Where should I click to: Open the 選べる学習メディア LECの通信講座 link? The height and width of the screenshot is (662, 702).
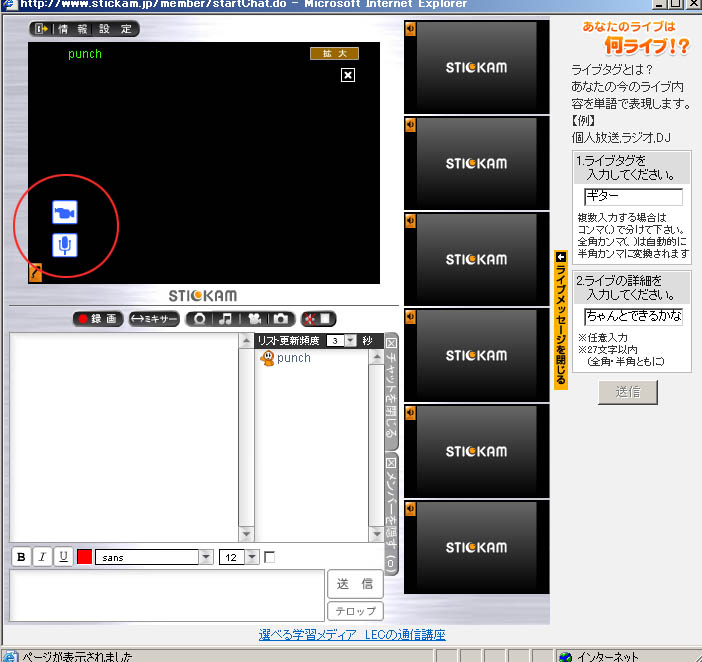(x=352, y=635)
